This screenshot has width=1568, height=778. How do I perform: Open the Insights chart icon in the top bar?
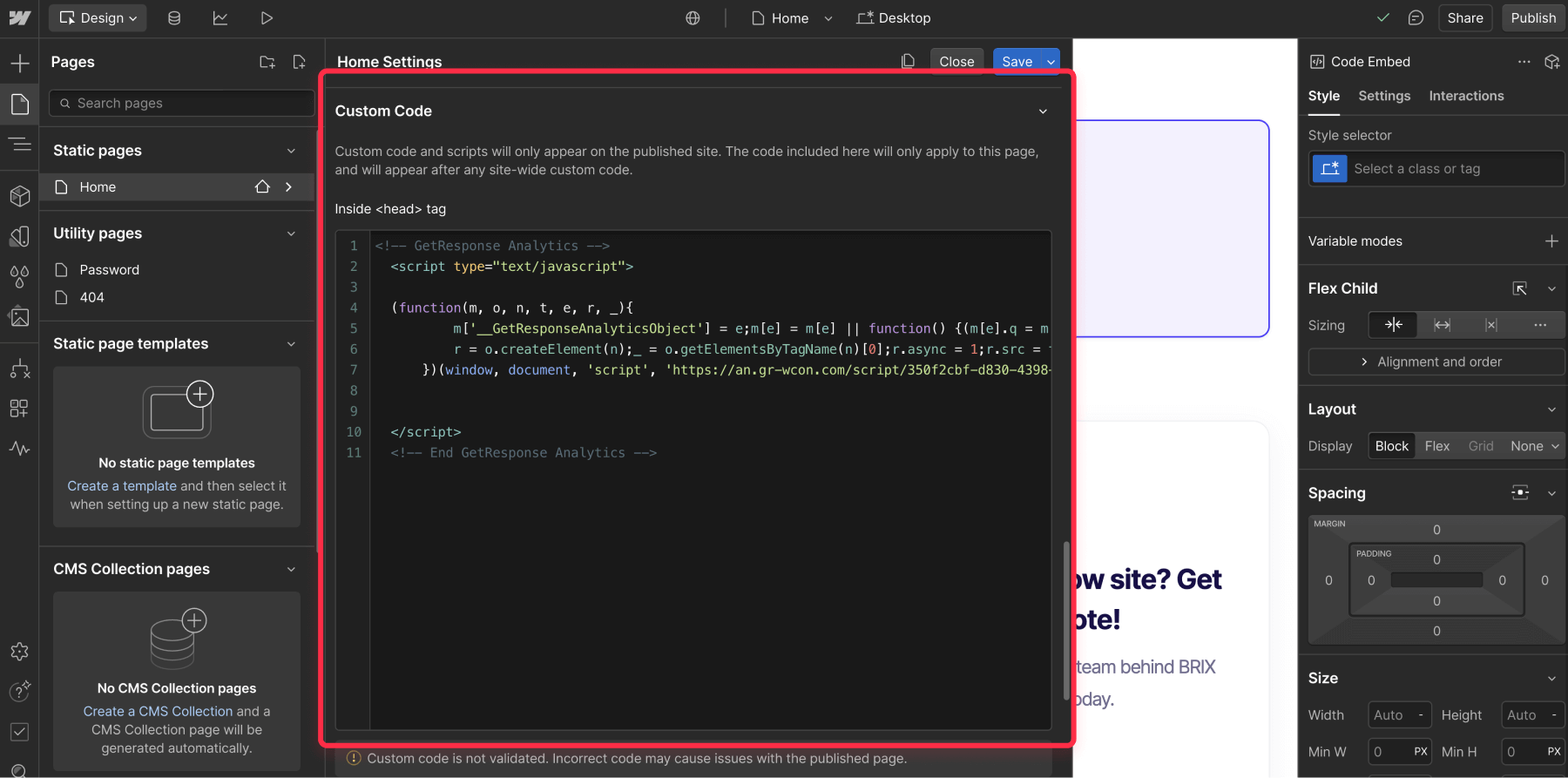(220, 17)
